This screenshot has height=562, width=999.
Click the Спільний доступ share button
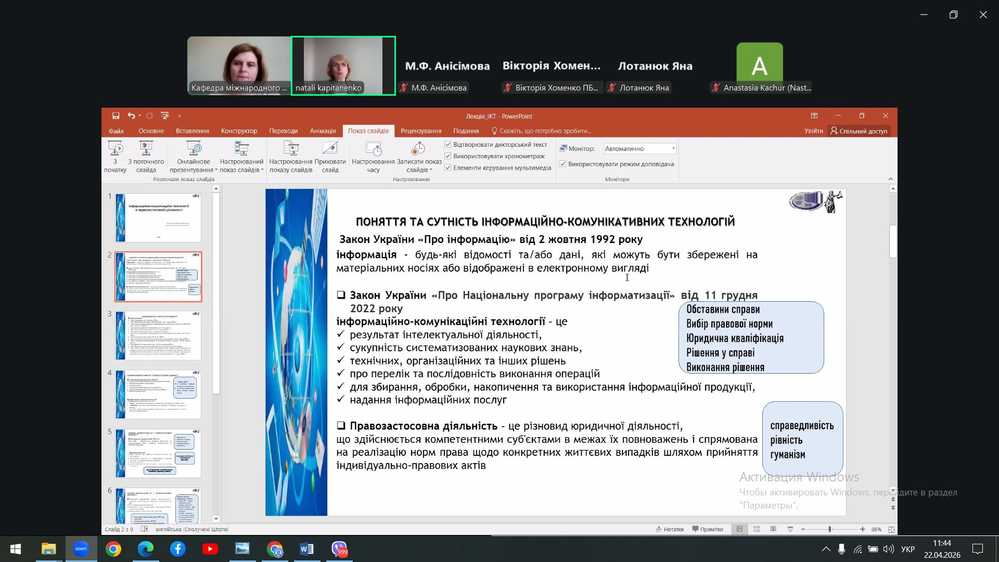point(858,131)
